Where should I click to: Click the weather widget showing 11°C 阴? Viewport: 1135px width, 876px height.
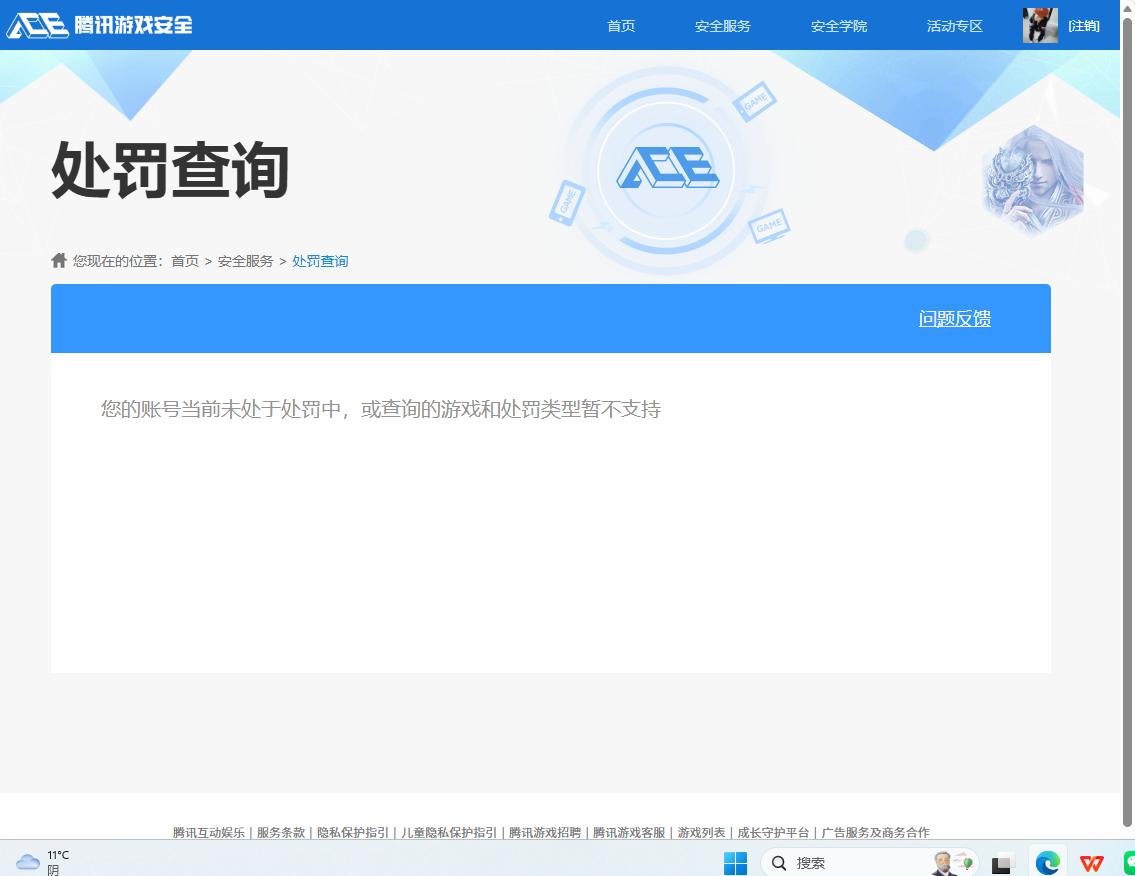pos(45,861)
